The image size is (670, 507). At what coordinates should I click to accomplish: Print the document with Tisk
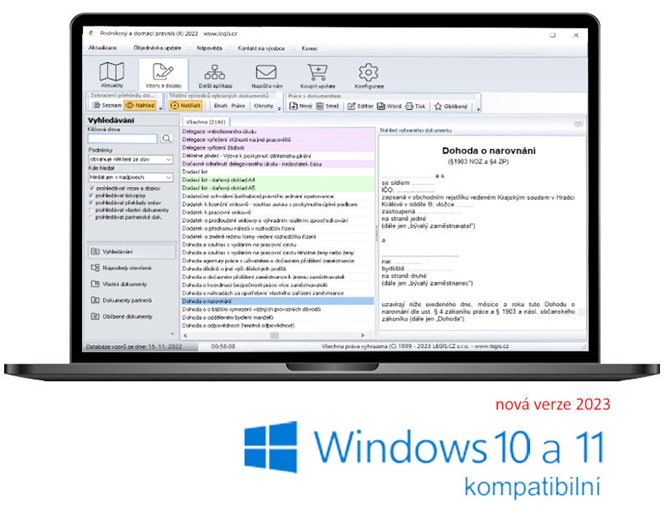415,106
